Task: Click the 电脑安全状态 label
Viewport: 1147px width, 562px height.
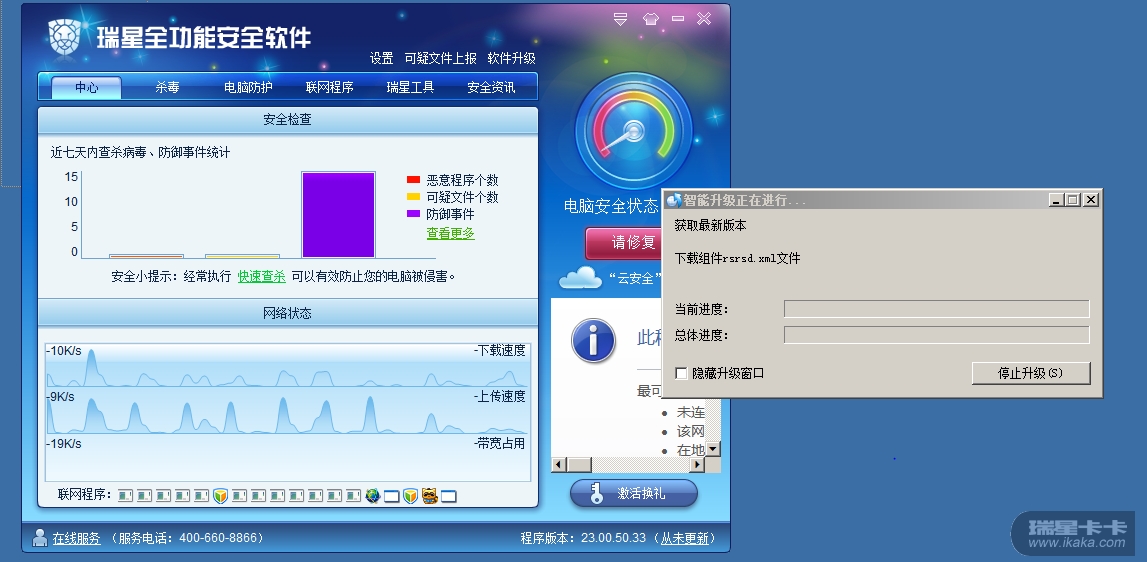Action: pos(611,206)
